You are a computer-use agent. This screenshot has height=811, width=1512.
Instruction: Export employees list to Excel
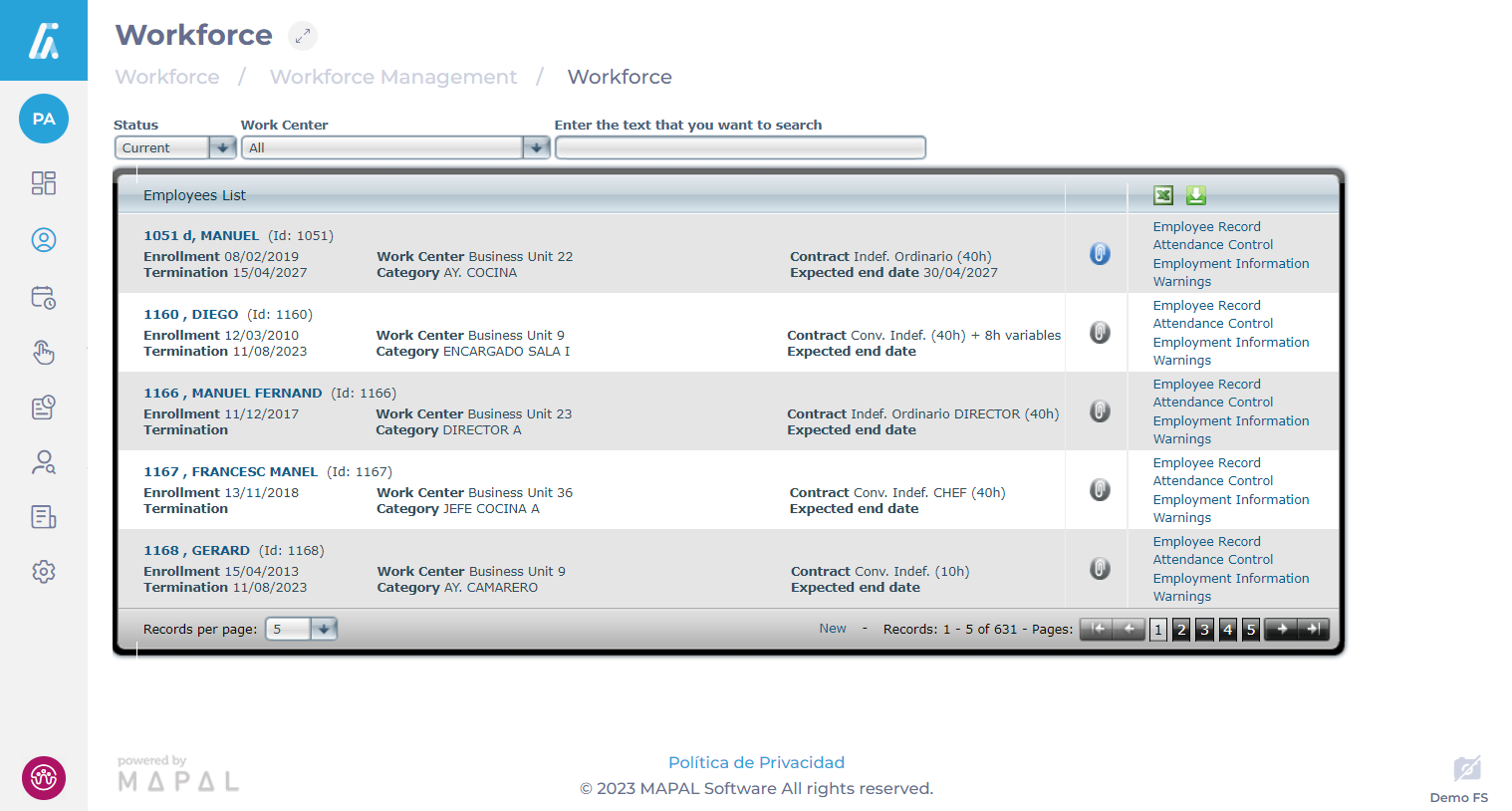[1163, 195]
